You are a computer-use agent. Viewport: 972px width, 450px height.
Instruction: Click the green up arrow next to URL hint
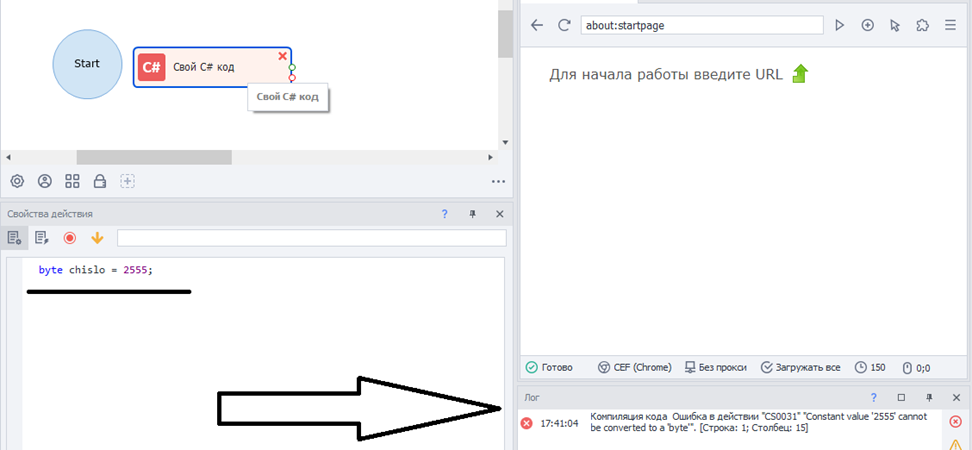tap(800, 74)
